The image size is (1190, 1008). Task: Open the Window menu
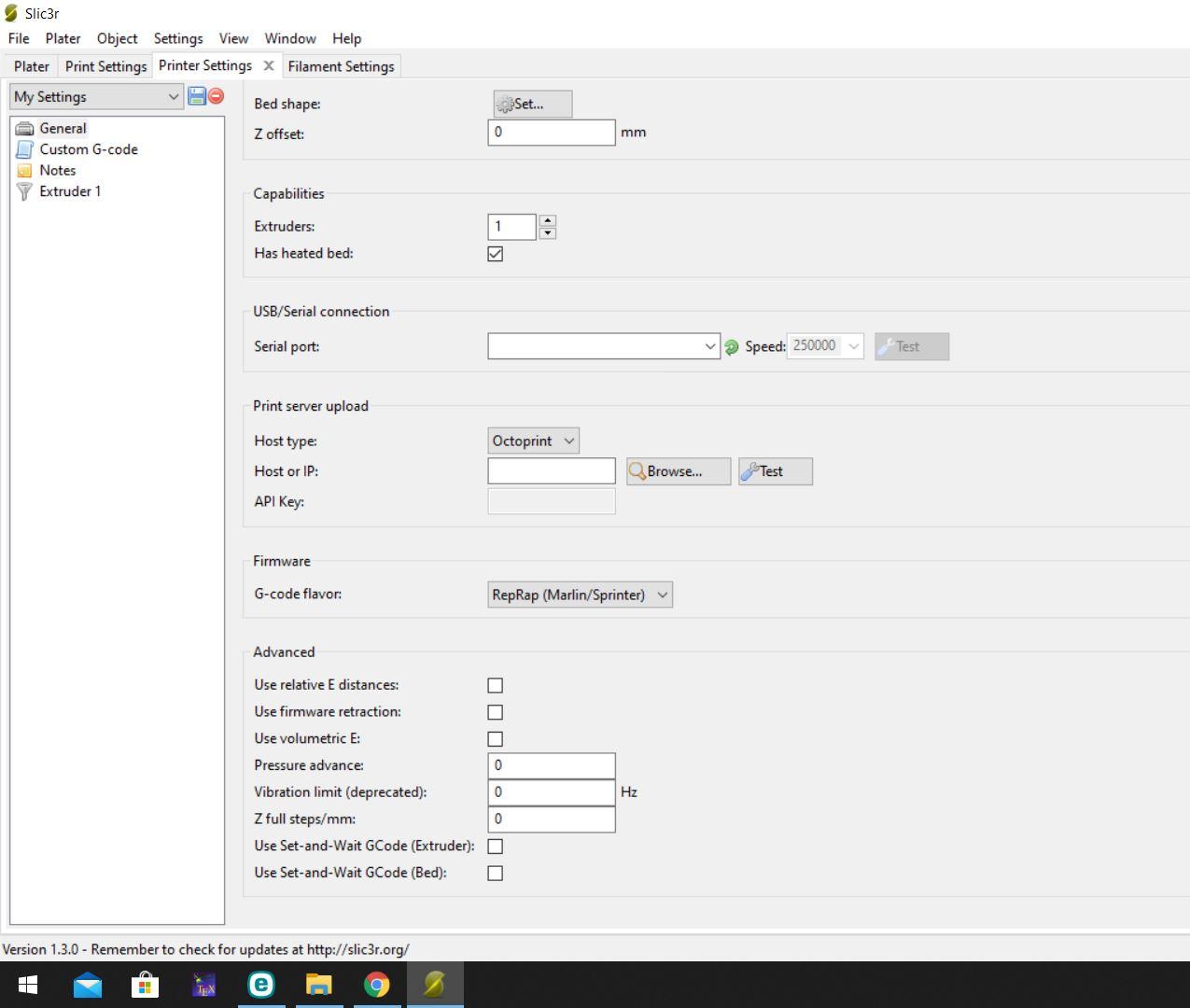click(x=290, y=38)
